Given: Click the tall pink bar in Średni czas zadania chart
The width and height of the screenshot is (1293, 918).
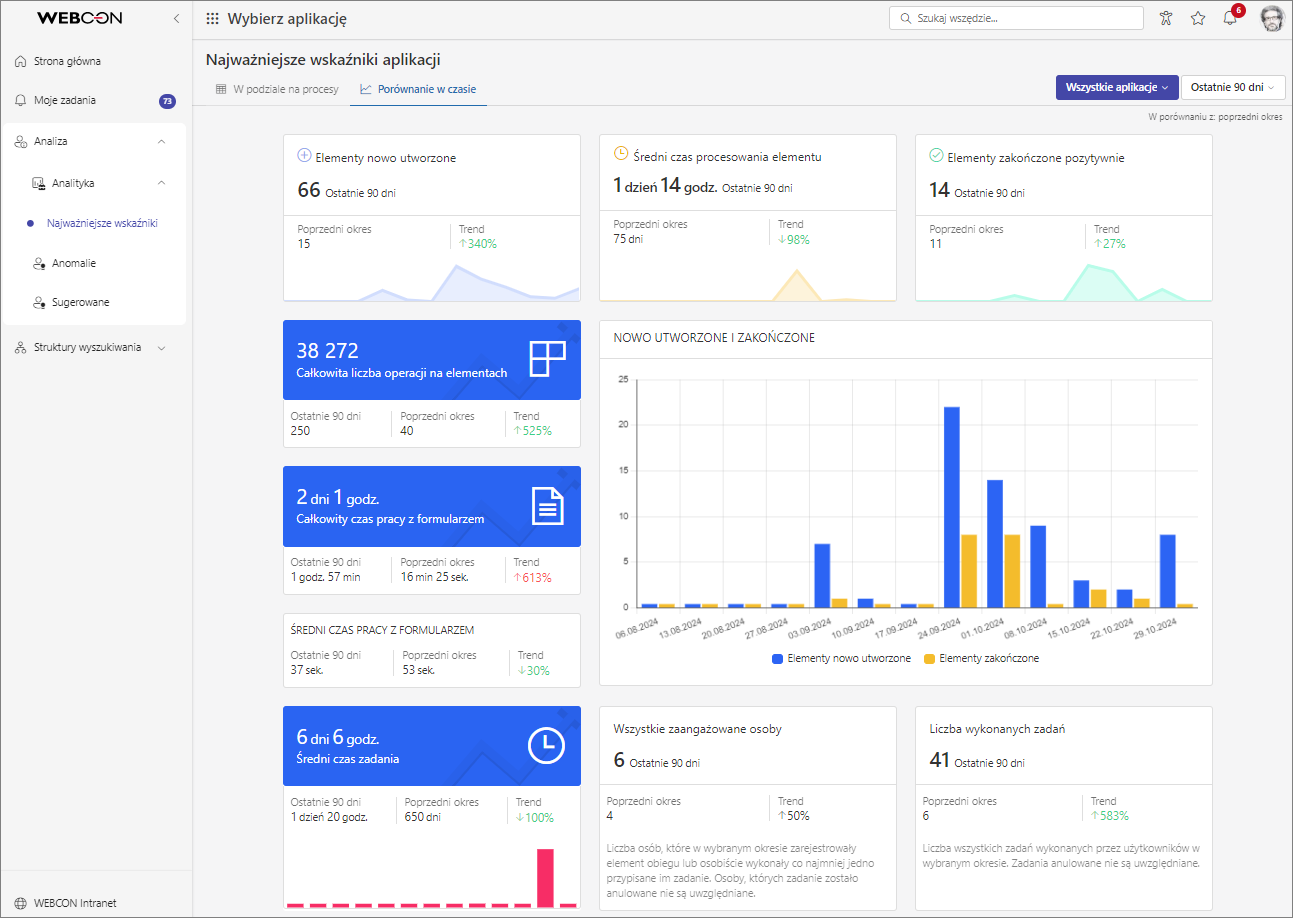Looking at the screenshot, I should tap(545, 878).
